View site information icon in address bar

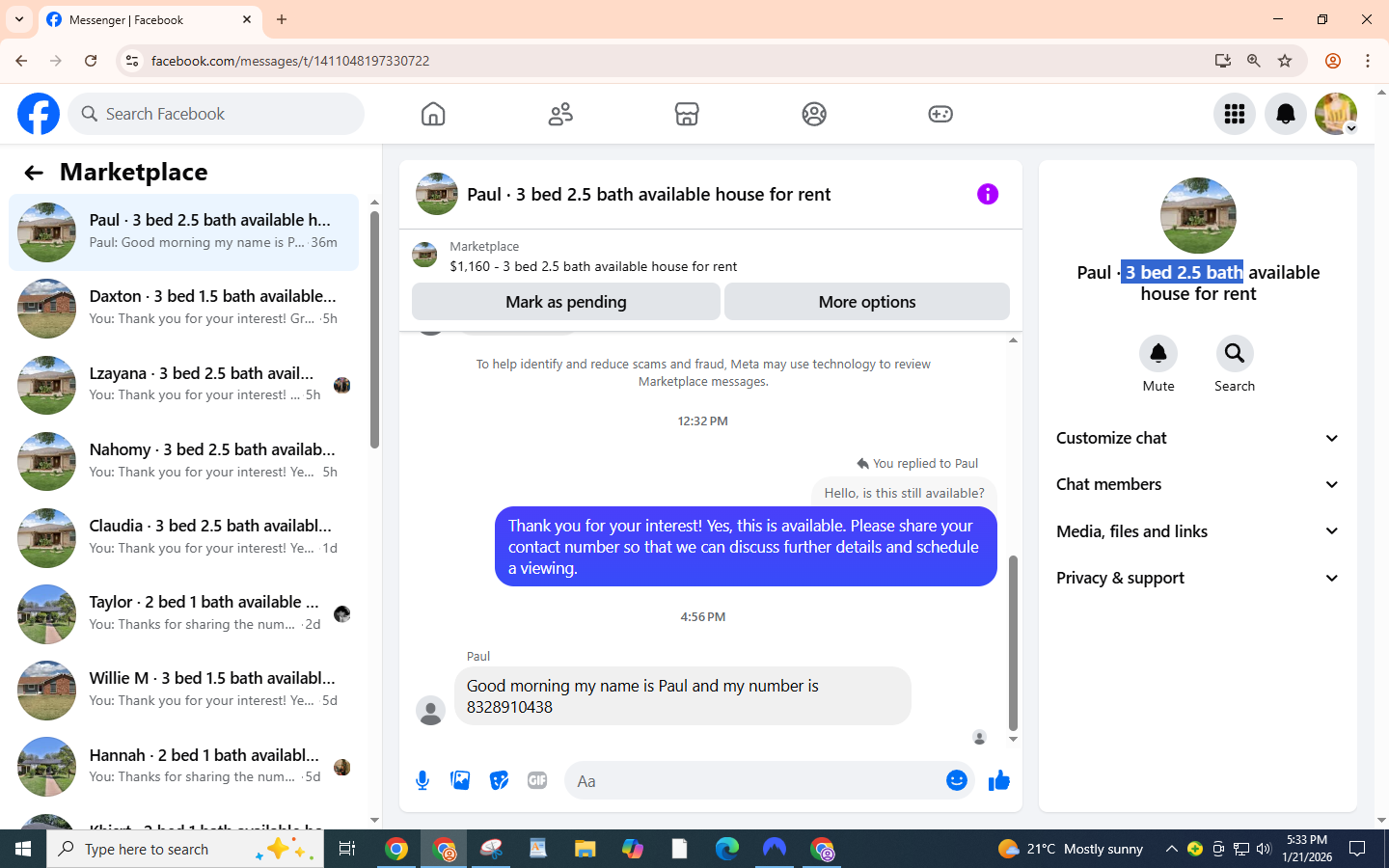[x=132, y=61]
